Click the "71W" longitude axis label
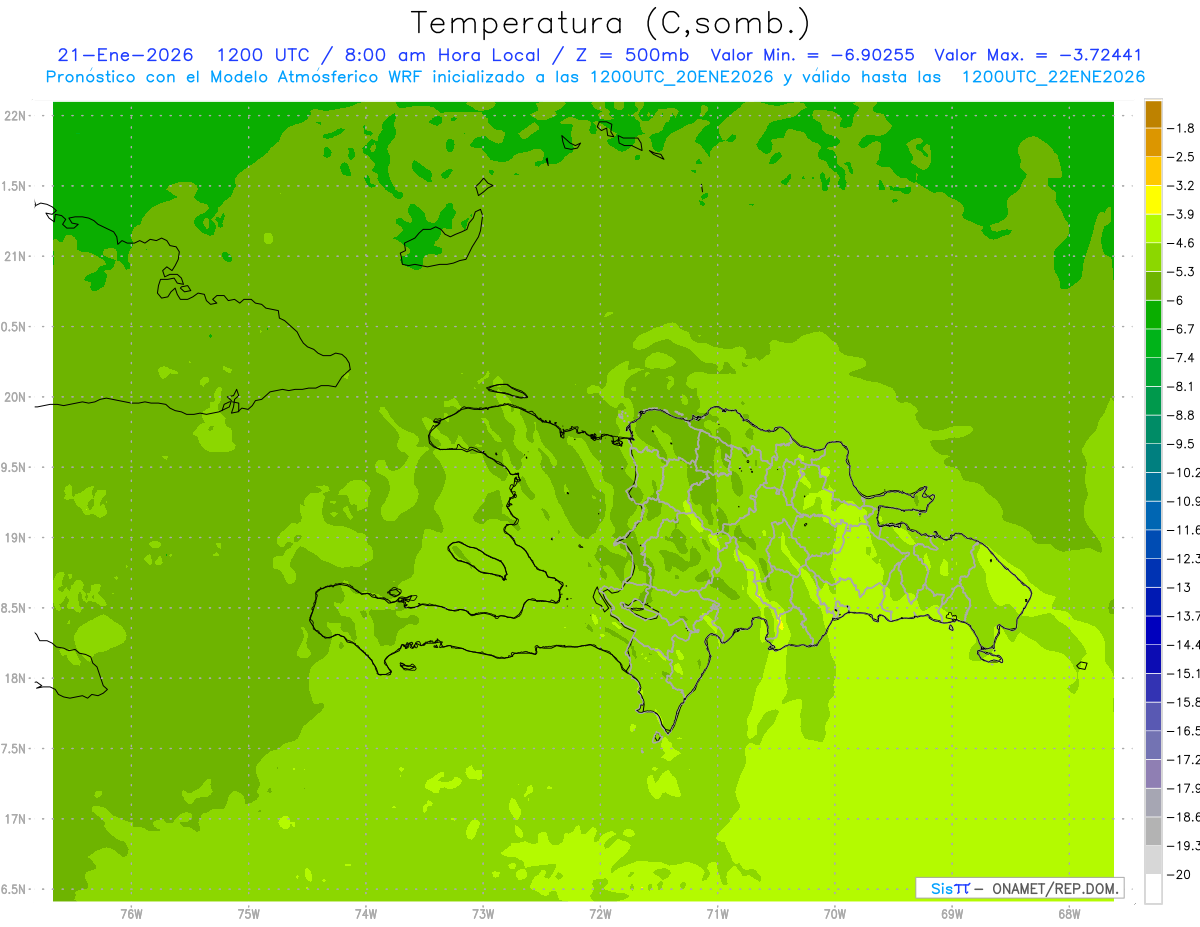The height and width of the screenshot is (927, 1200). (717, 913)
